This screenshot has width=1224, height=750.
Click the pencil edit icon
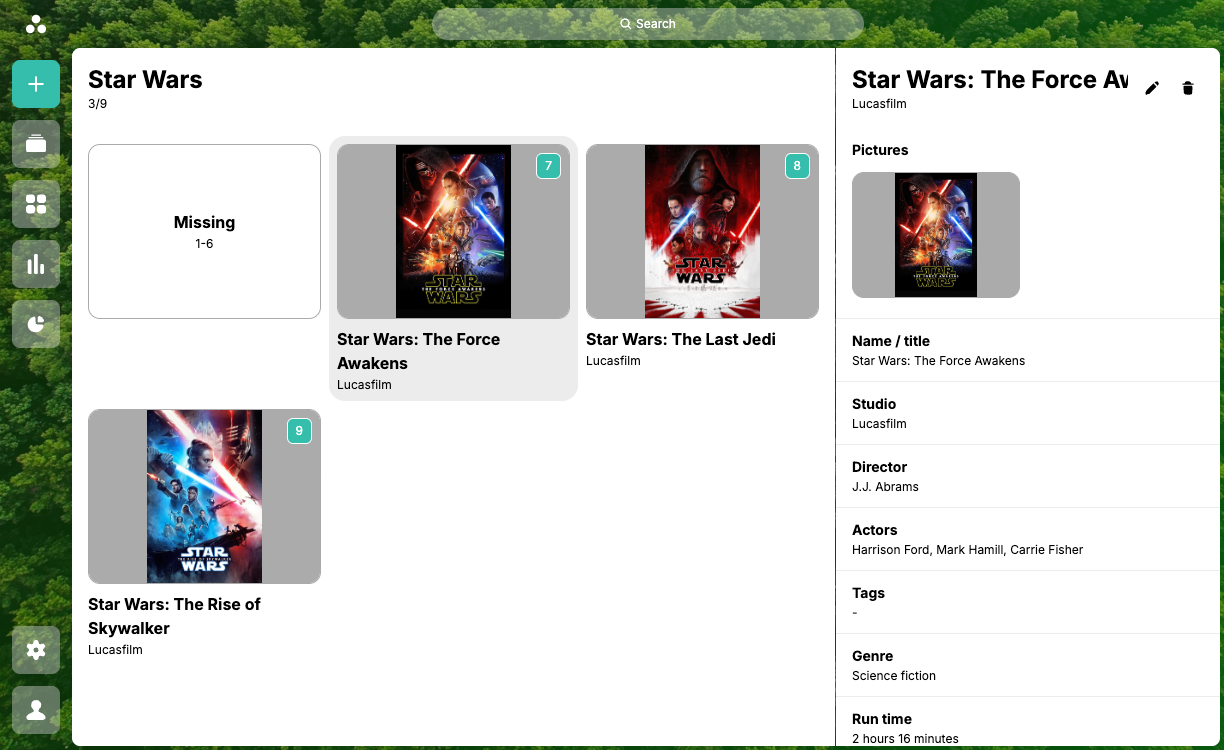(1152, 88)
